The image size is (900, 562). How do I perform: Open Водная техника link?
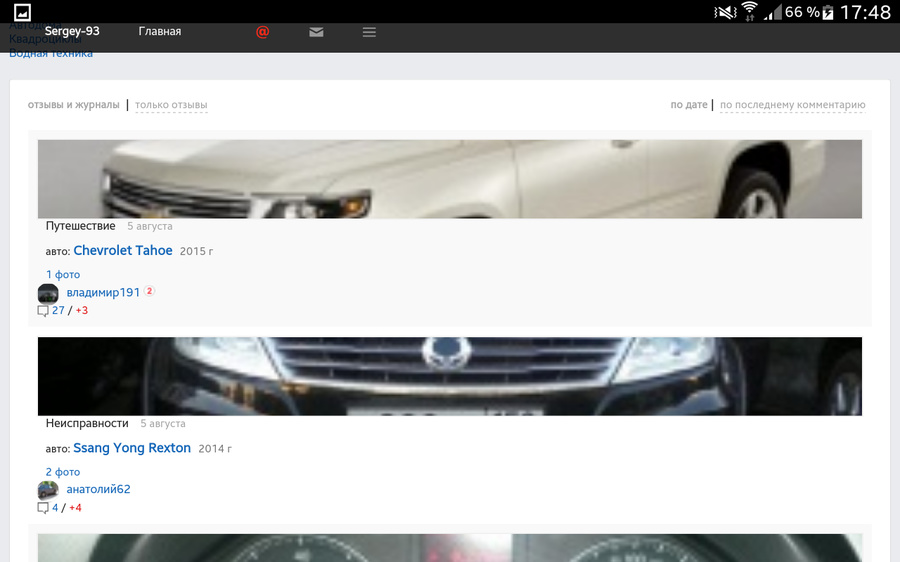click(x=51, y=53)
